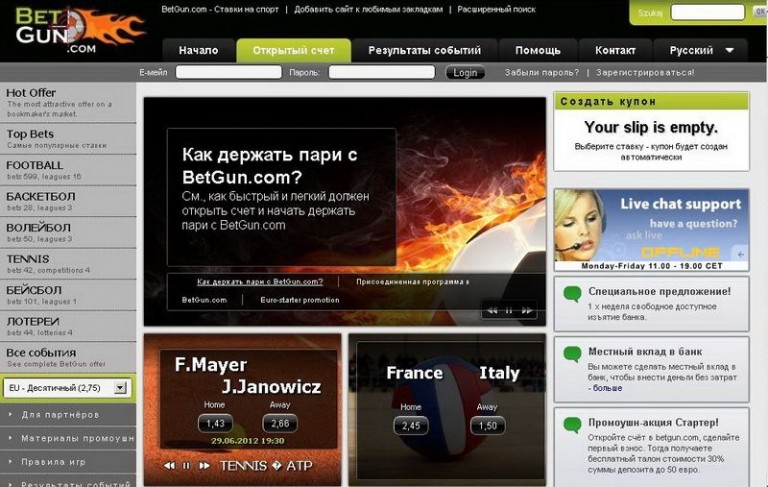Open the Результаты событий tab

pyautogui.click(x=425, y=50)
